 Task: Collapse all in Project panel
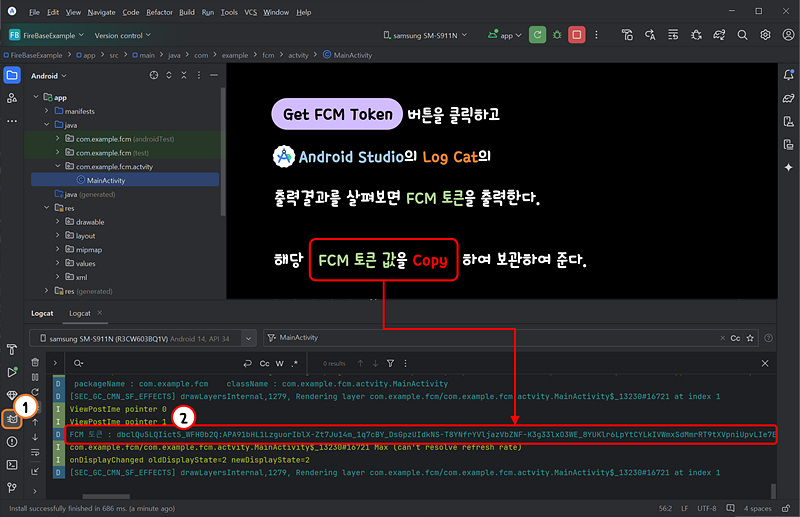[184, 75]
